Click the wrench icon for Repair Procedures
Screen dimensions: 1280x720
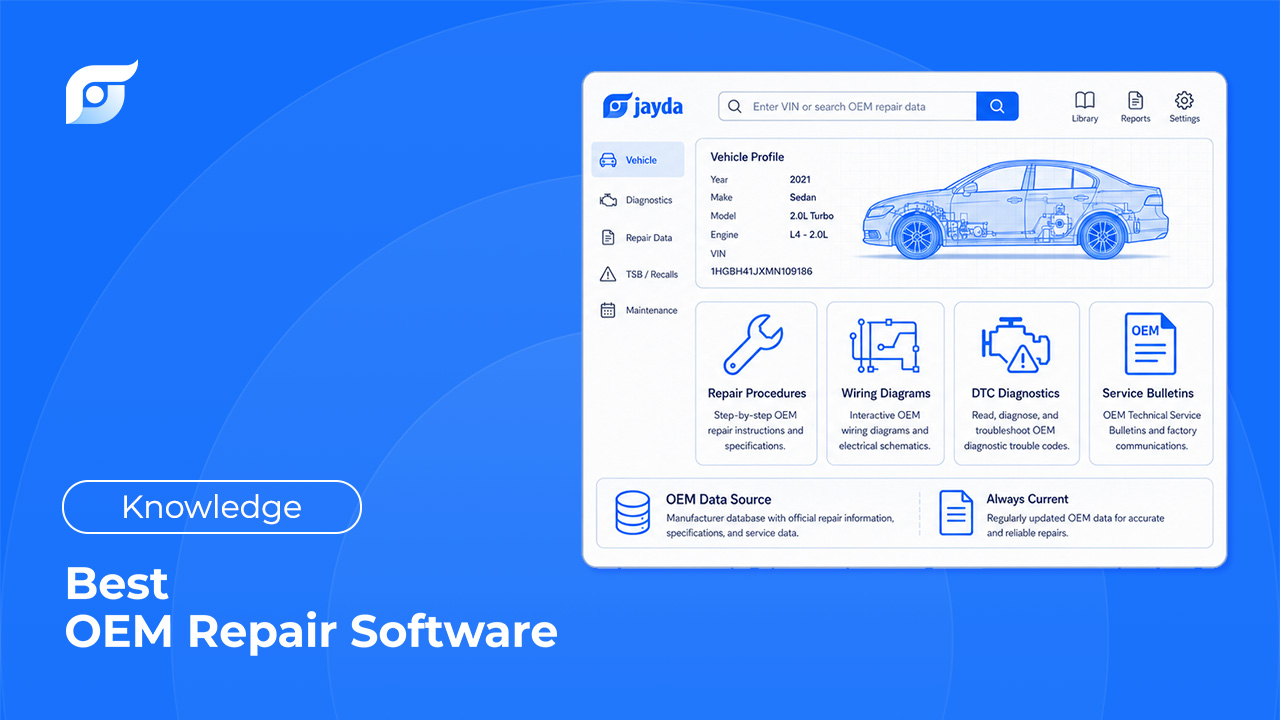(x=755, y=344)
